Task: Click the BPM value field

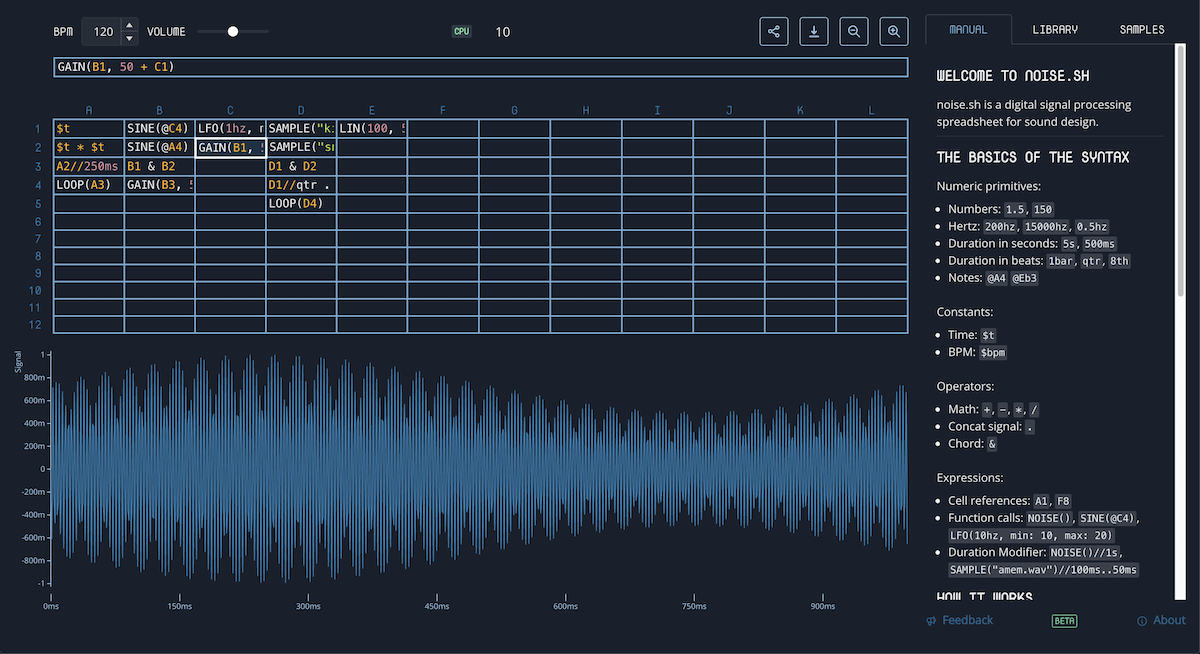Action: pos(105,31)
